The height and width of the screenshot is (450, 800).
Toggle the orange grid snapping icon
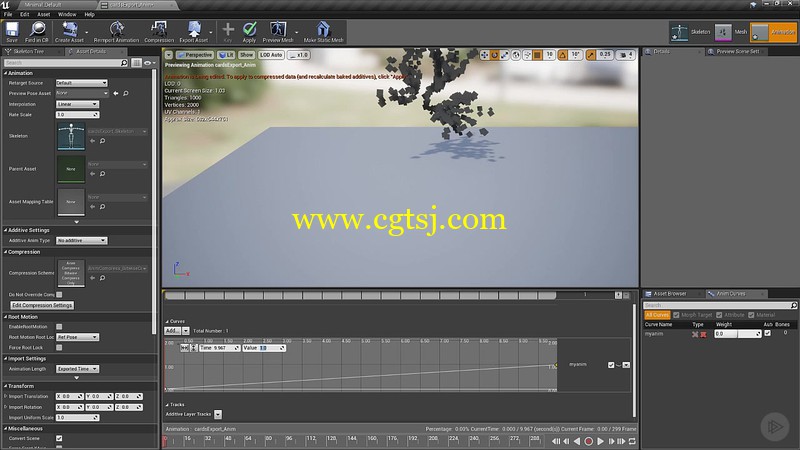[537, 55]
